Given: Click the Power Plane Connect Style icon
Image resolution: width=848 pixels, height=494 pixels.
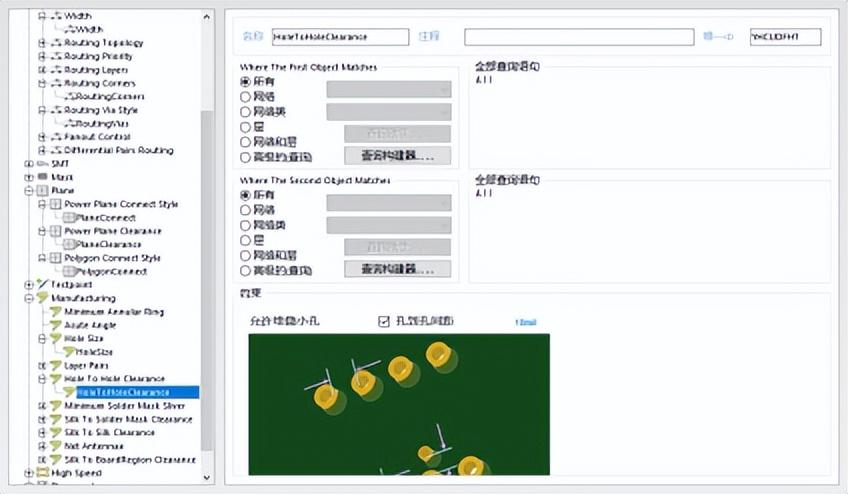Looking at the screenshot, I should pos(56,204).
